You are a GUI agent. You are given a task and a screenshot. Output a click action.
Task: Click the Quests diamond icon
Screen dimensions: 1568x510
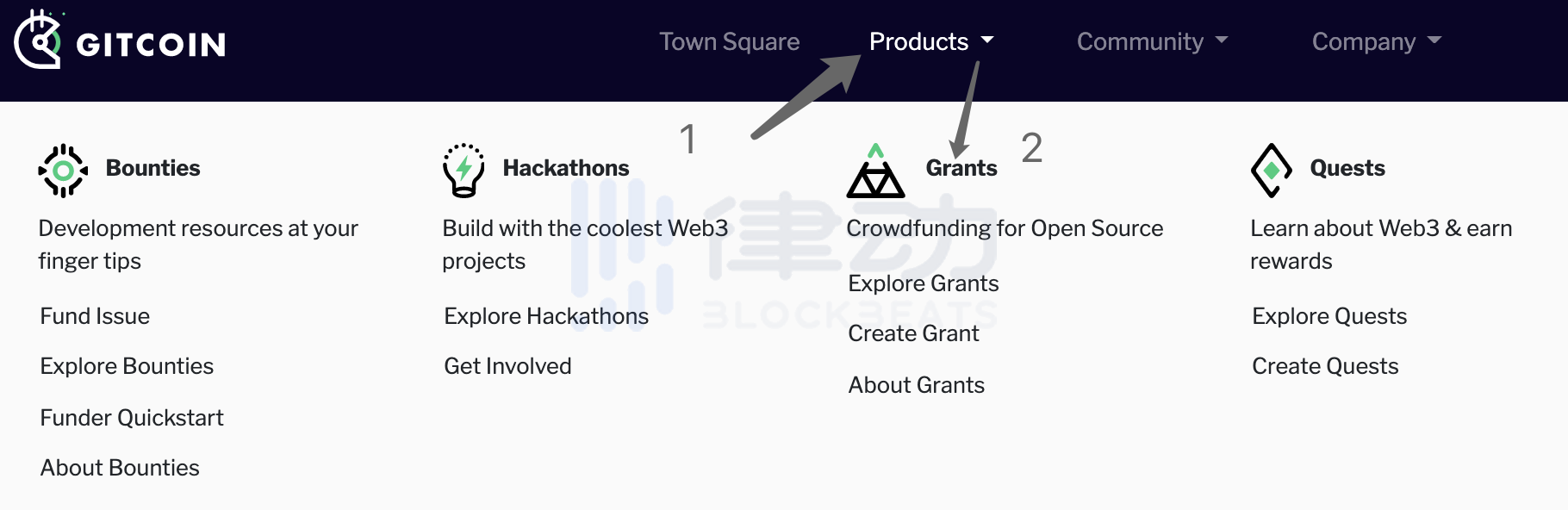pos(1272,171)
